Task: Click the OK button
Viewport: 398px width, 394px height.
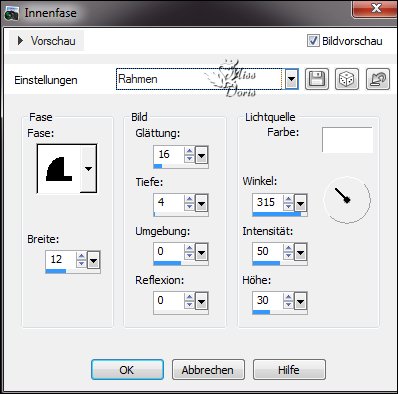Action: click(127, 370)
